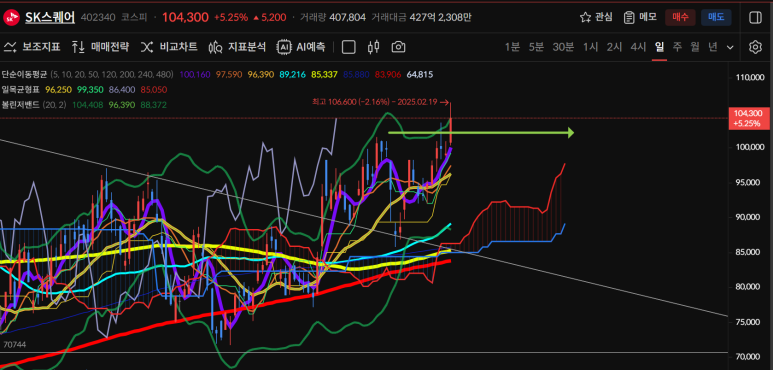Click the square chart layout icon
773x370 pixels.
tap(349, 47)
